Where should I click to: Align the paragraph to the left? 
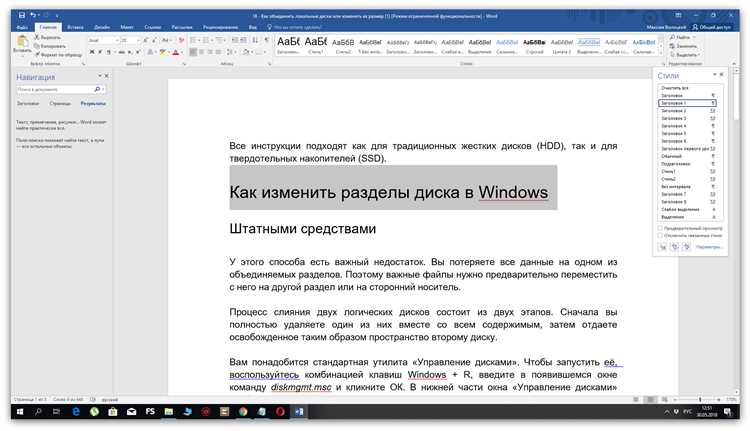[x=193, y=52]
